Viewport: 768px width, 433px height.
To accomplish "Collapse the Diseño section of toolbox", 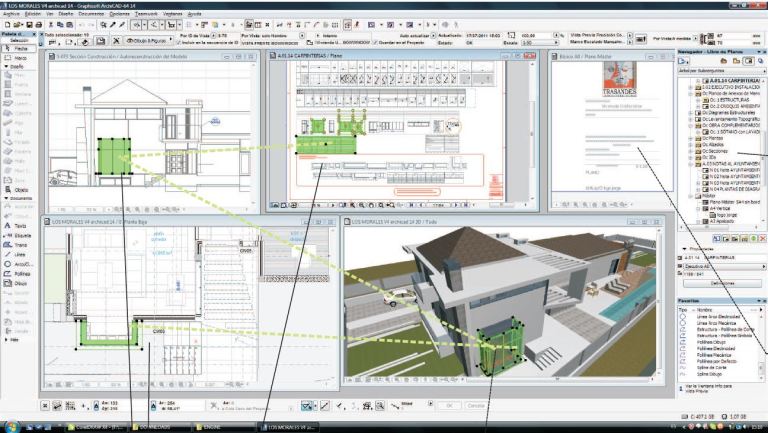I will click(6, 67).
